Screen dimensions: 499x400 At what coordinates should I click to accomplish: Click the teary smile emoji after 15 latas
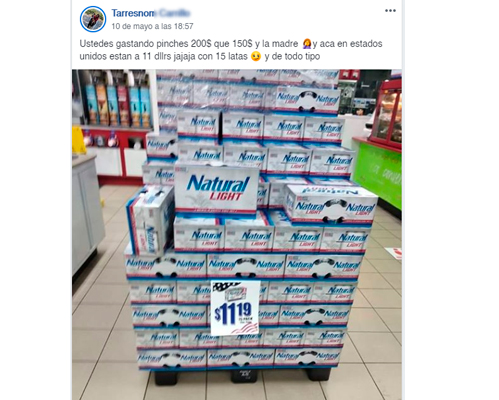click(256, 56)
